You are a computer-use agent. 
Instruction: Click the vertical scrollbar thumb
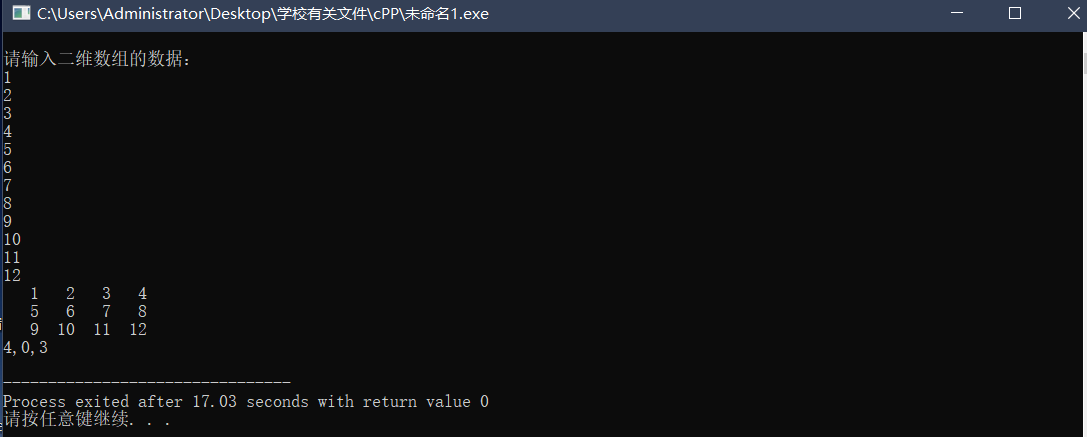pos(1083,64)
